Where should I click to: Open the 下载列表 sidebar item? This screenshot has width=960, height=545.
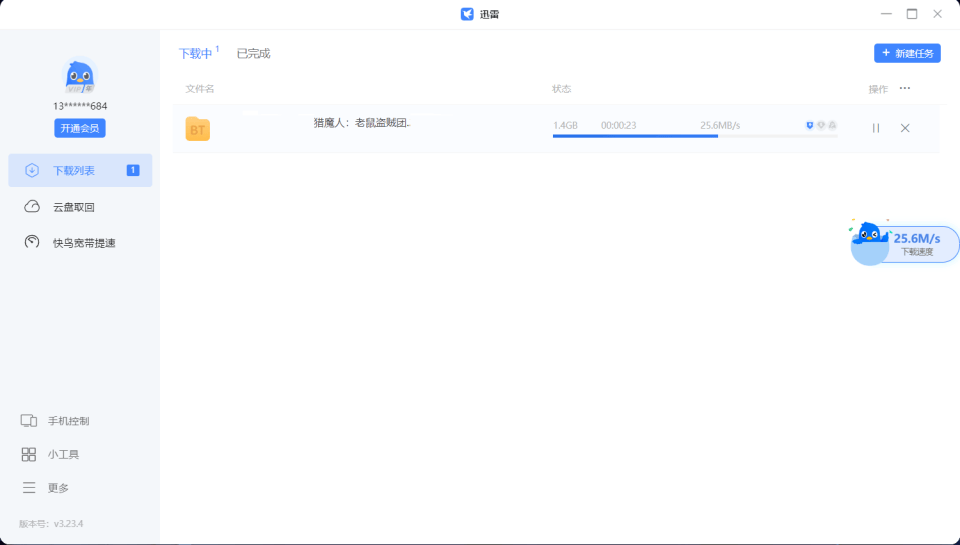click(x=80, y=170)
